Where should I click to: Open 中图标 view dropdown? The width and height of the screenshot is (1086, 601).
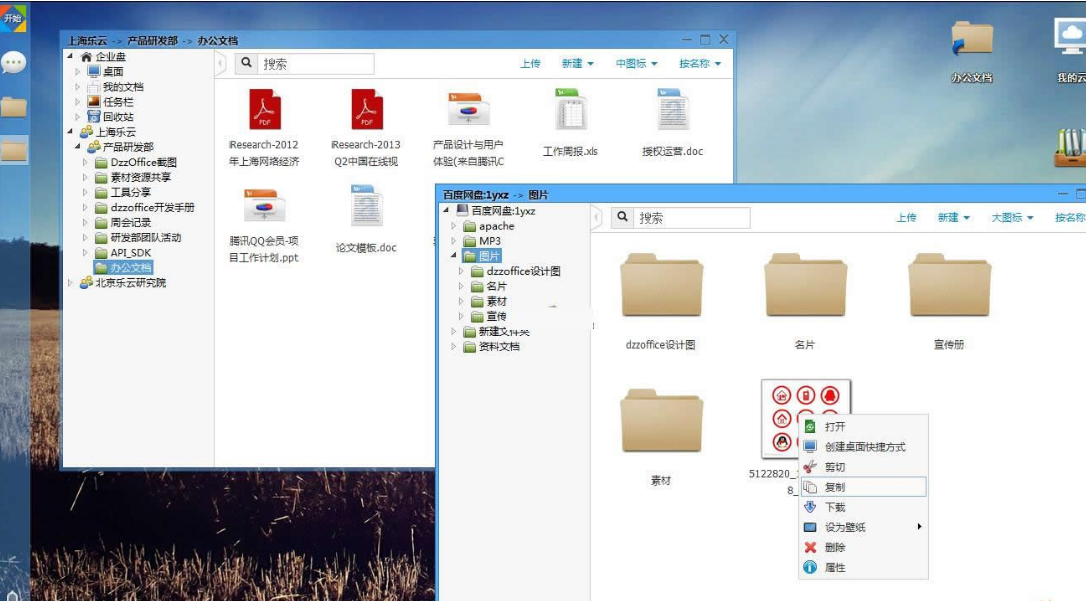coord(637,63)
